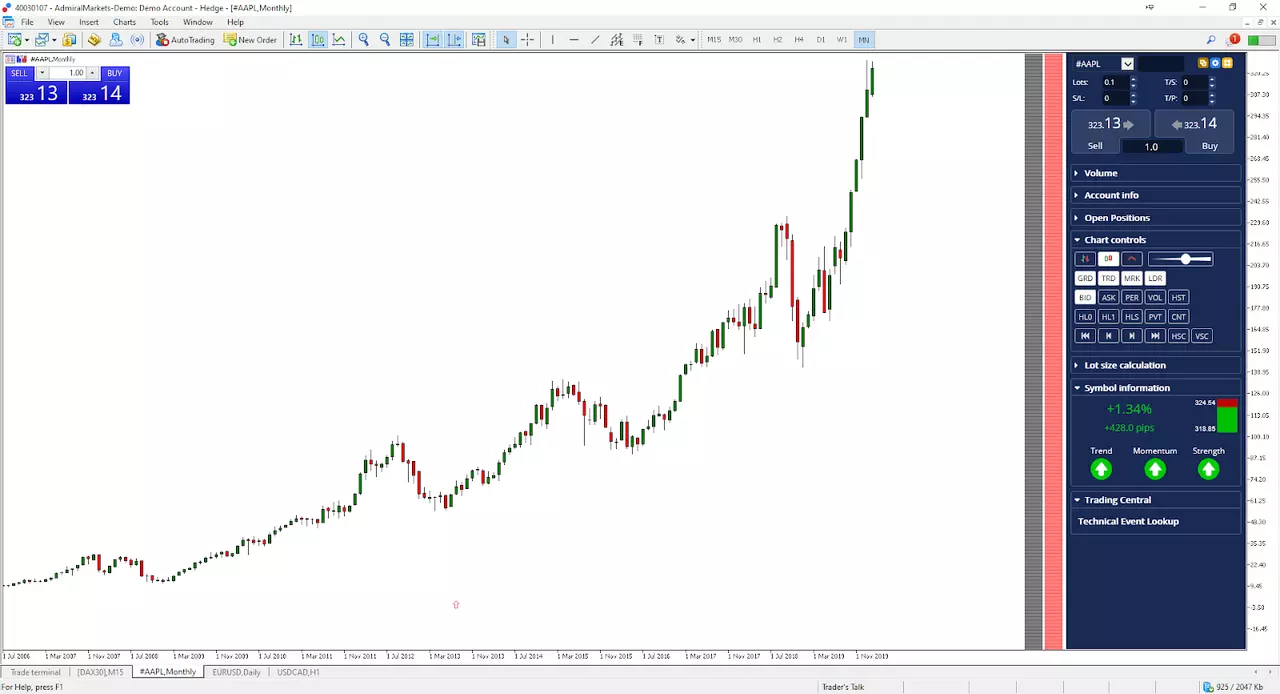
Task: Expand the Volume section
Action: coord(1156,173)
